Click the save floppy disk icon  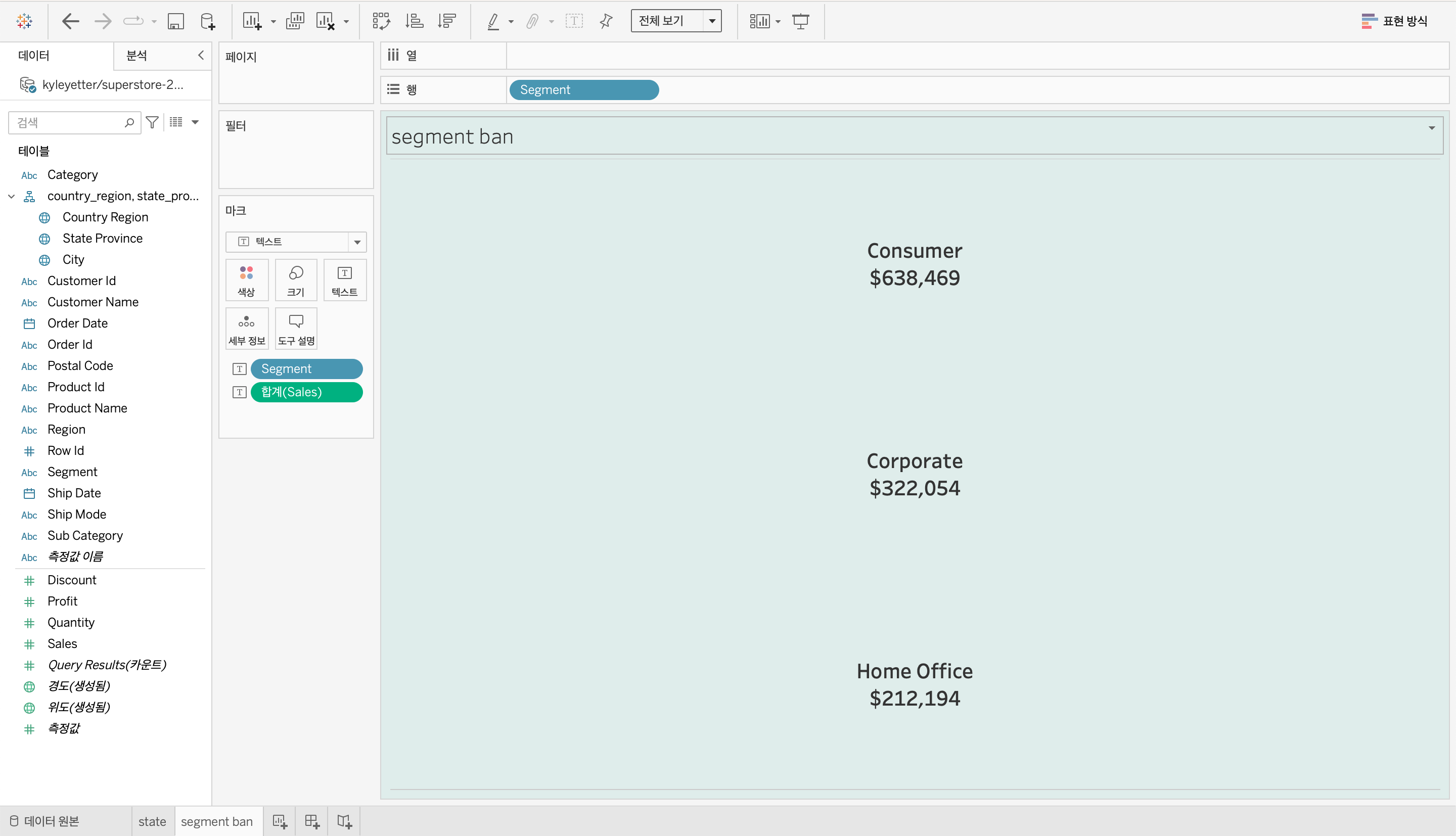(x=175, y=21)
